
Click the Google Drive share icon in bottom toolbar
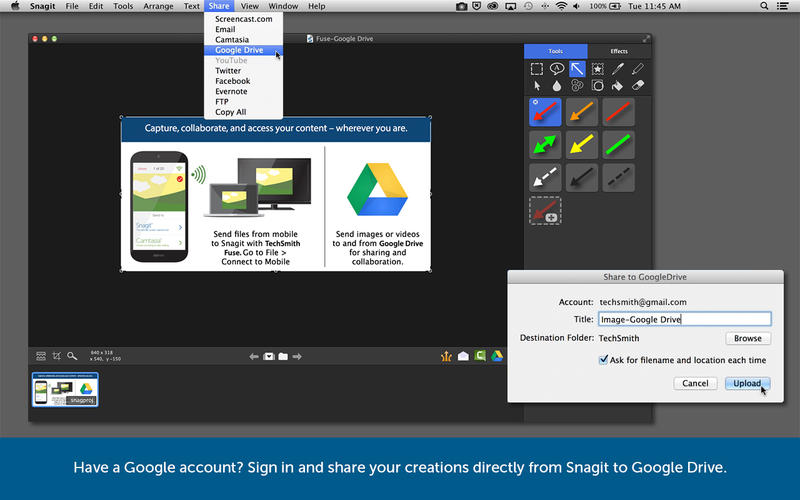coord(497,356)
